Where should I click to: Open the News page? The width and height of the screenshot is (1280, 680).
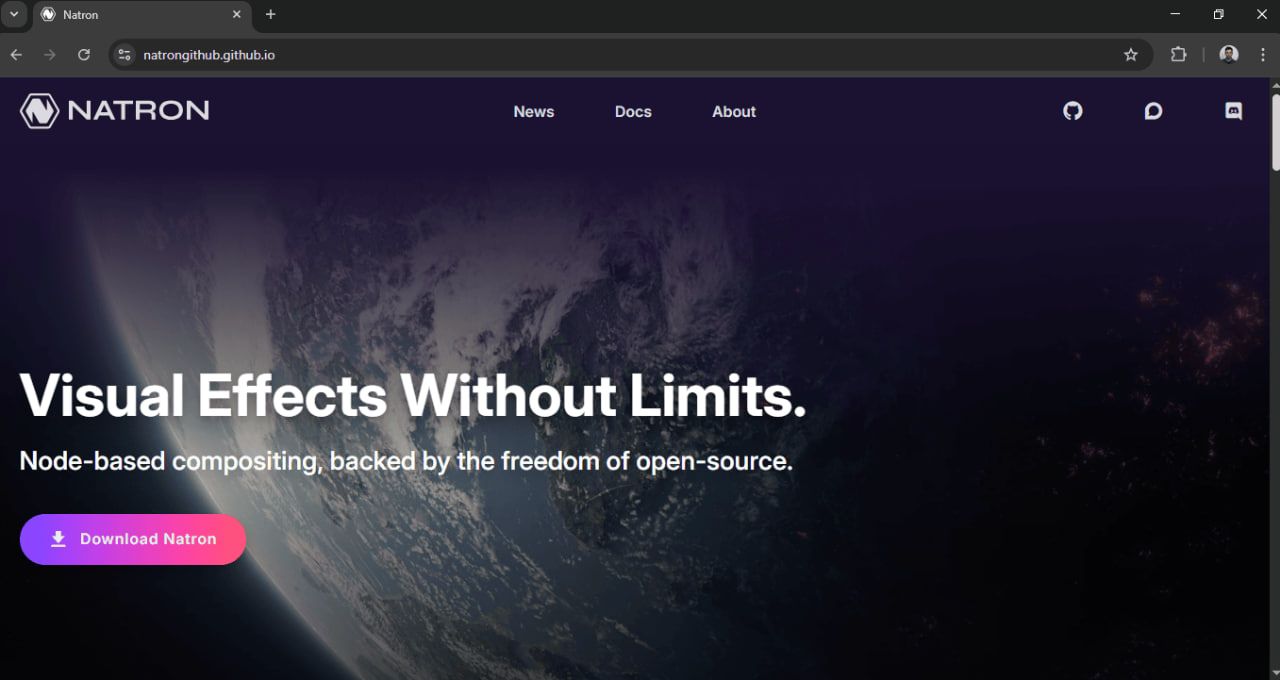click(x=534, y=112)
